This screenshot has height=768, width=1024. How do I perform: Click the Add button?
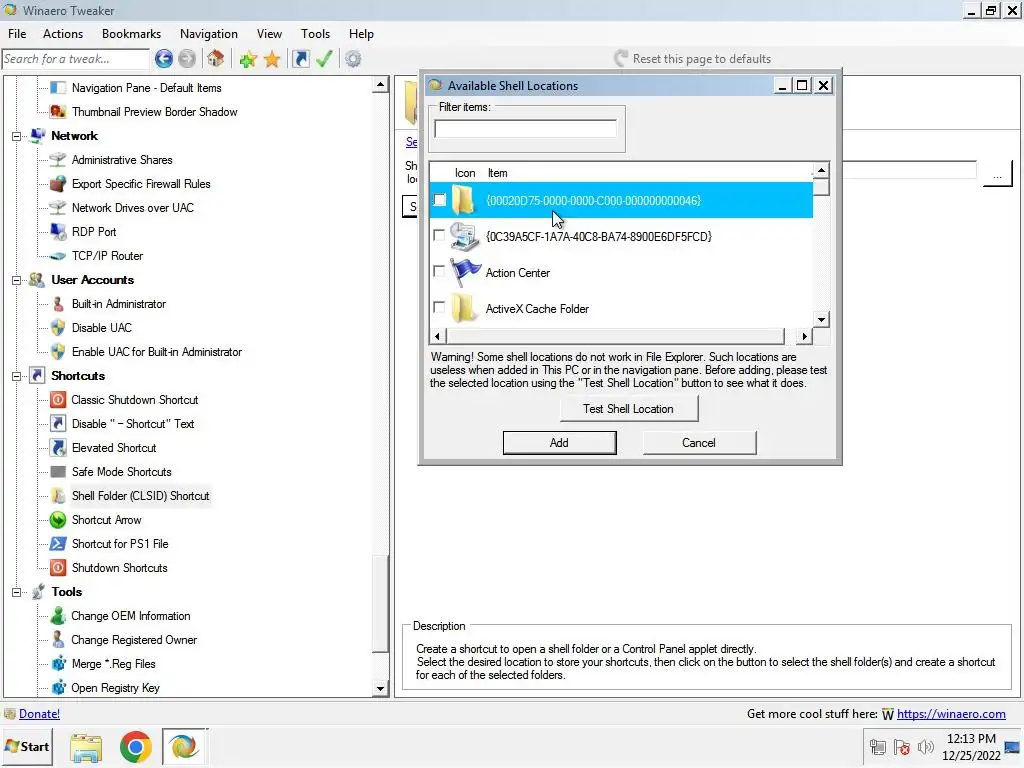click(x=559, y=443)
